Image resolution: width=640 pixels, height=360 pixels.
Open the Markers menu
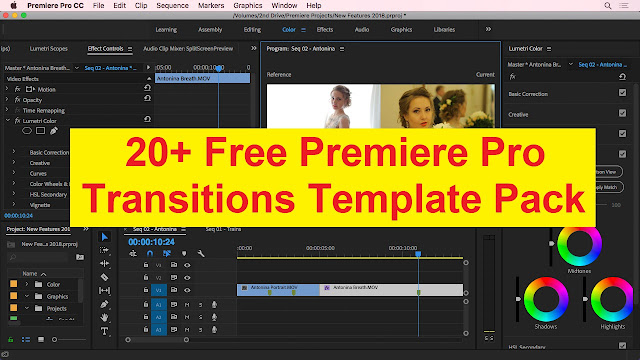(x=211, y=6)
